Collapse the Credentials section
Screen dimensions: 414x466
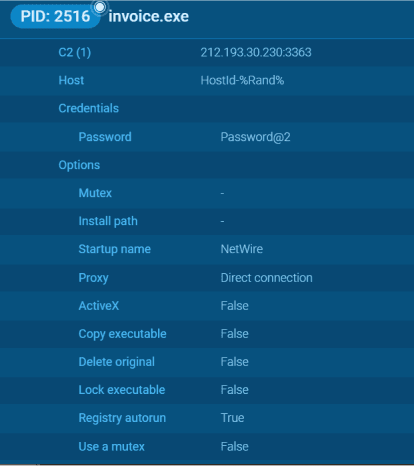(89, 108)
